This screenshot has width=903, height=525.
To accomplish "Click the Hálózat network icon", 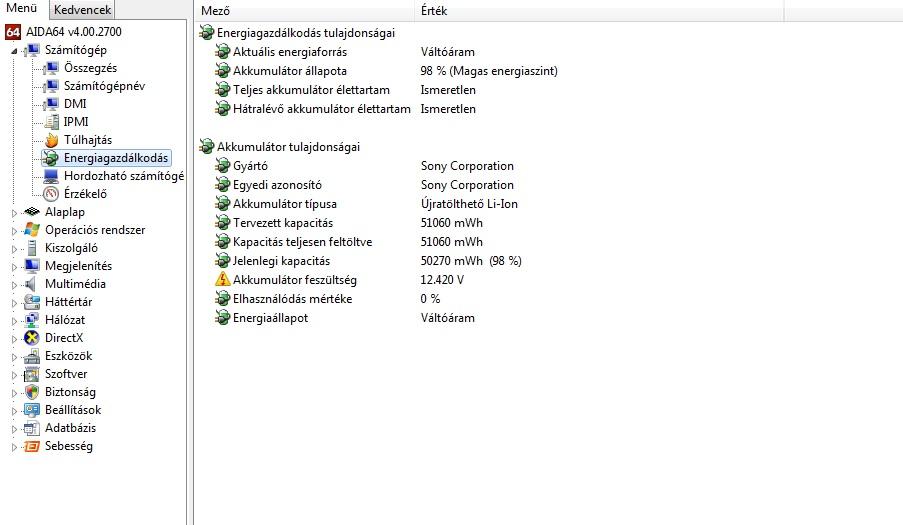I will click(32, 320).
